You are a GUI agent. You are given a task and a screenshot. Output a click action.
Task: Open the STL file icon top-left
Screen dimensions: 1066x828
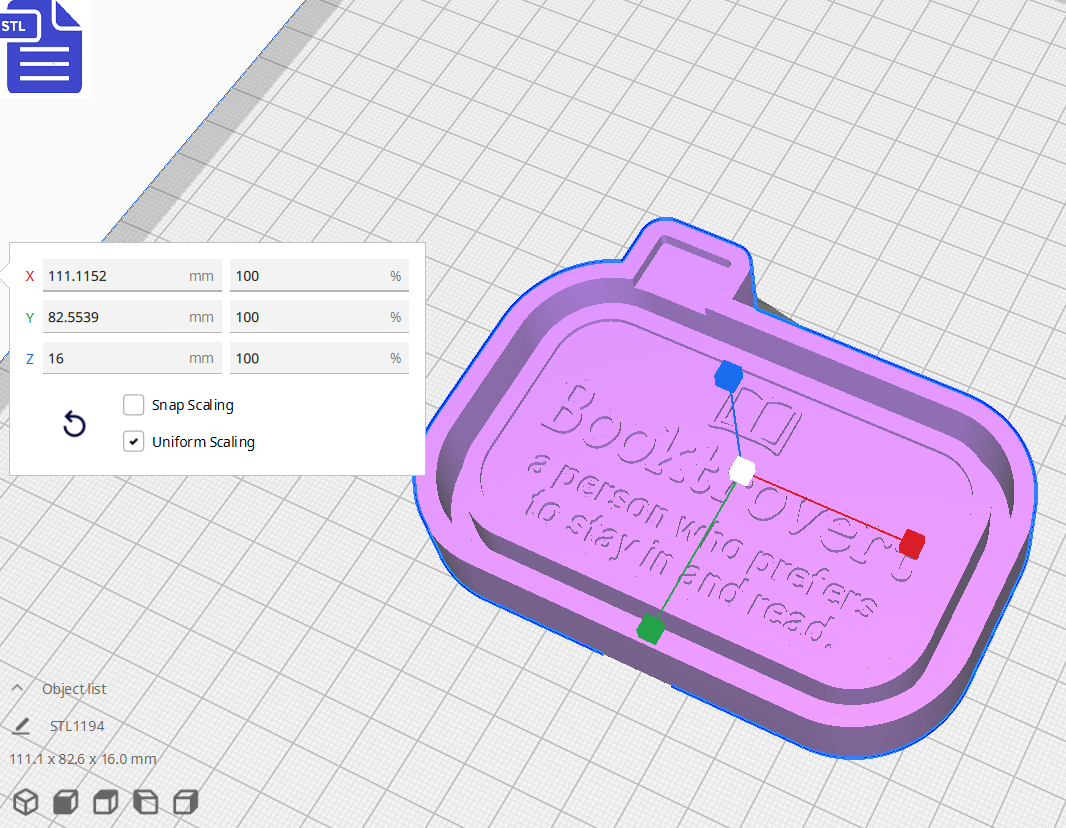pos(44,46)
